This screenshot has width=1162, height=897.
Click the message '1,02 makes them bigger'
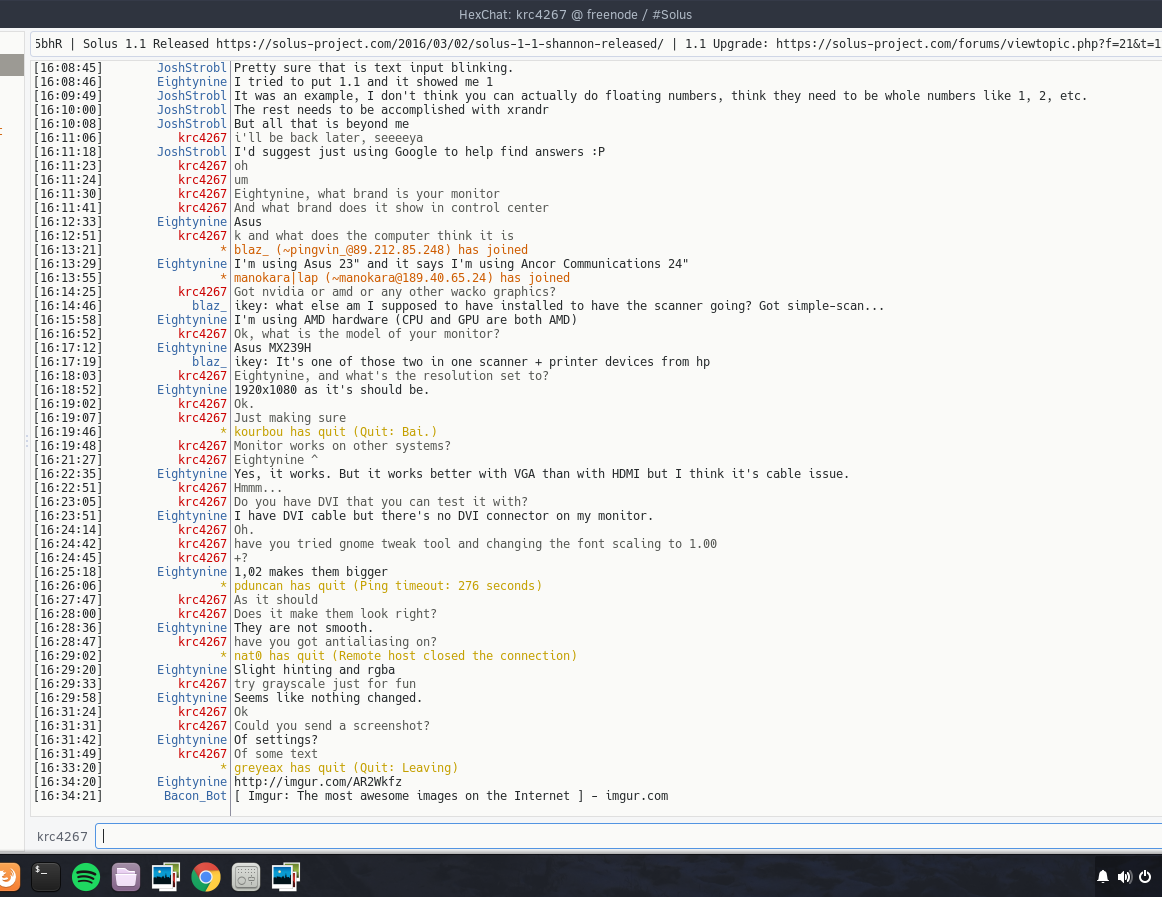311,572
